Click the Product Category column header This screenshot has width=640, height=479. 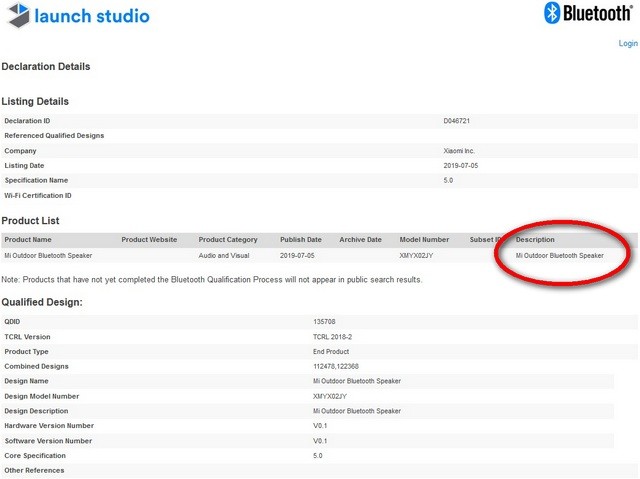228,240
